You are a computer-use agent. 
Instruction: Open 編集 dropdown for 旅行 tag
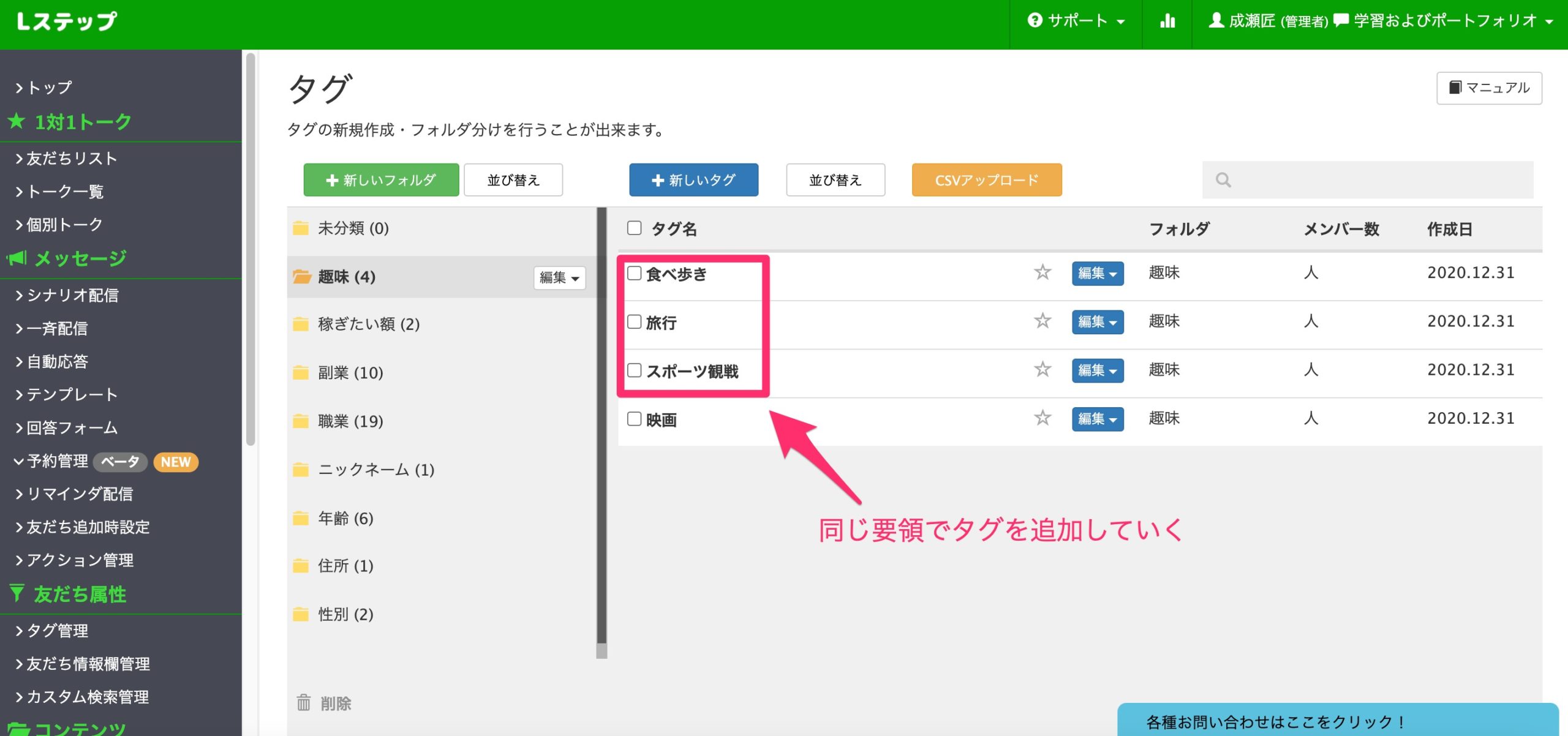[1097, 321]
